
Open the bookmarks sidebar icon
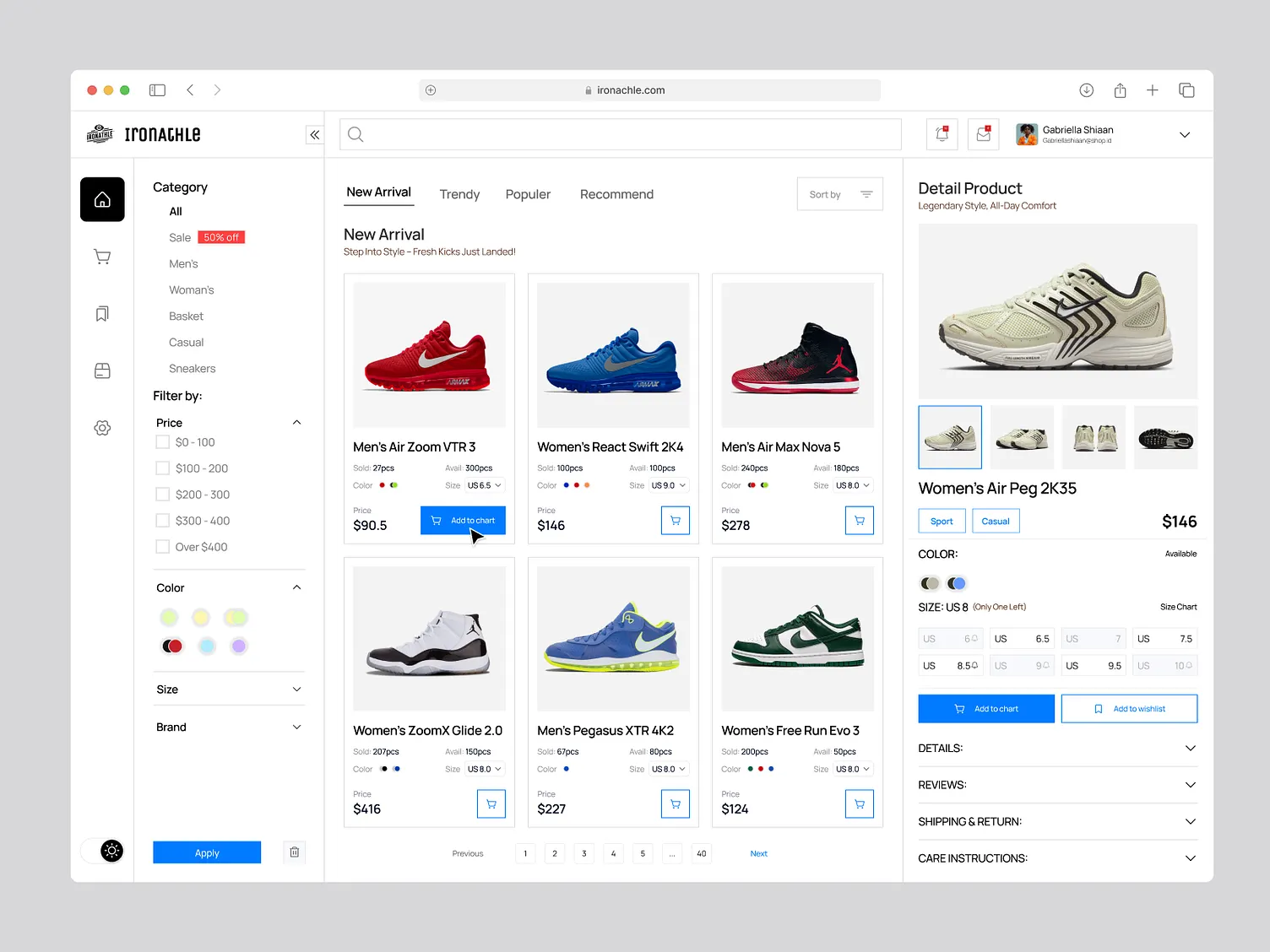pyautogui.click(x=102, y=314)
